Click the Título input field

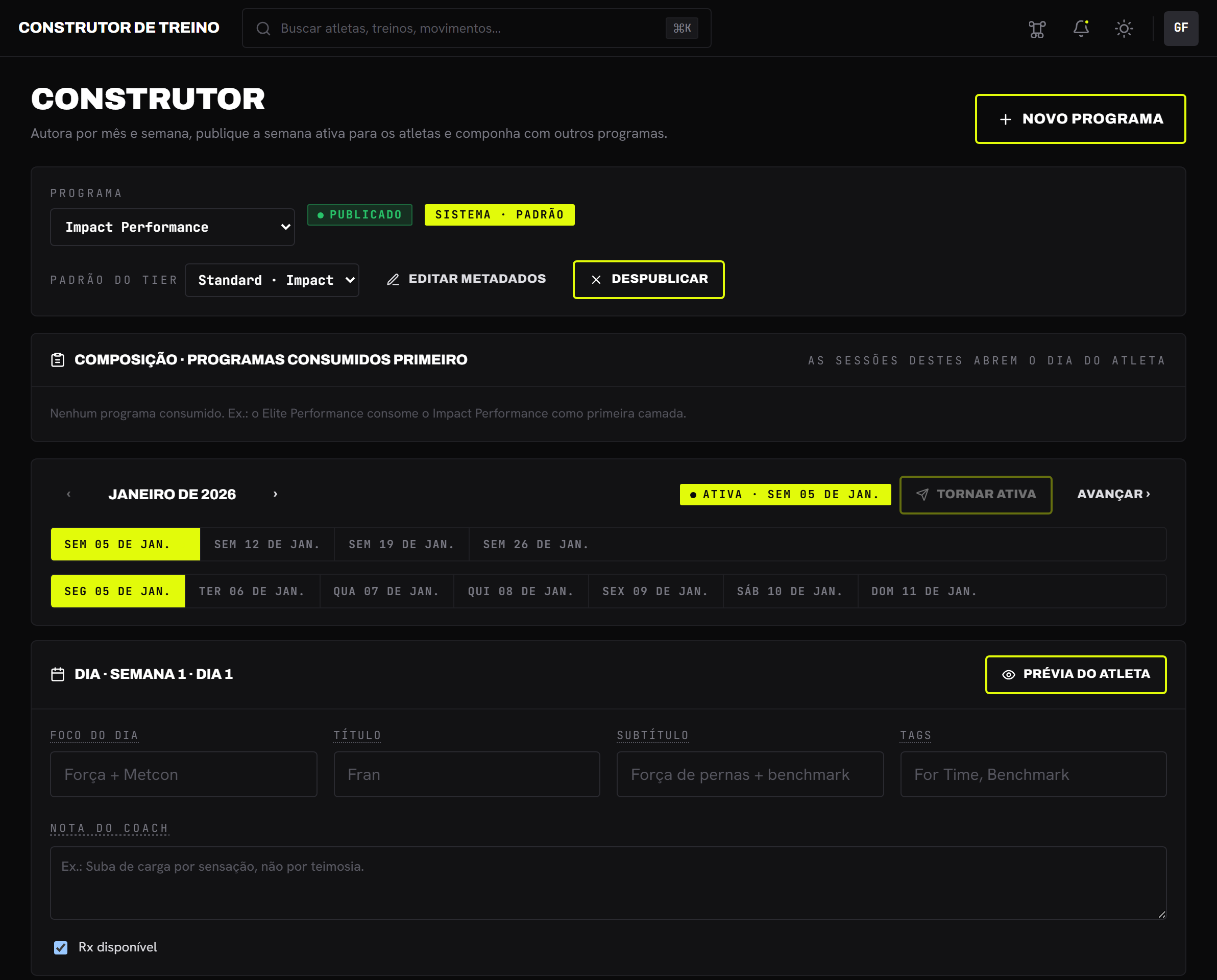[467, 774]
